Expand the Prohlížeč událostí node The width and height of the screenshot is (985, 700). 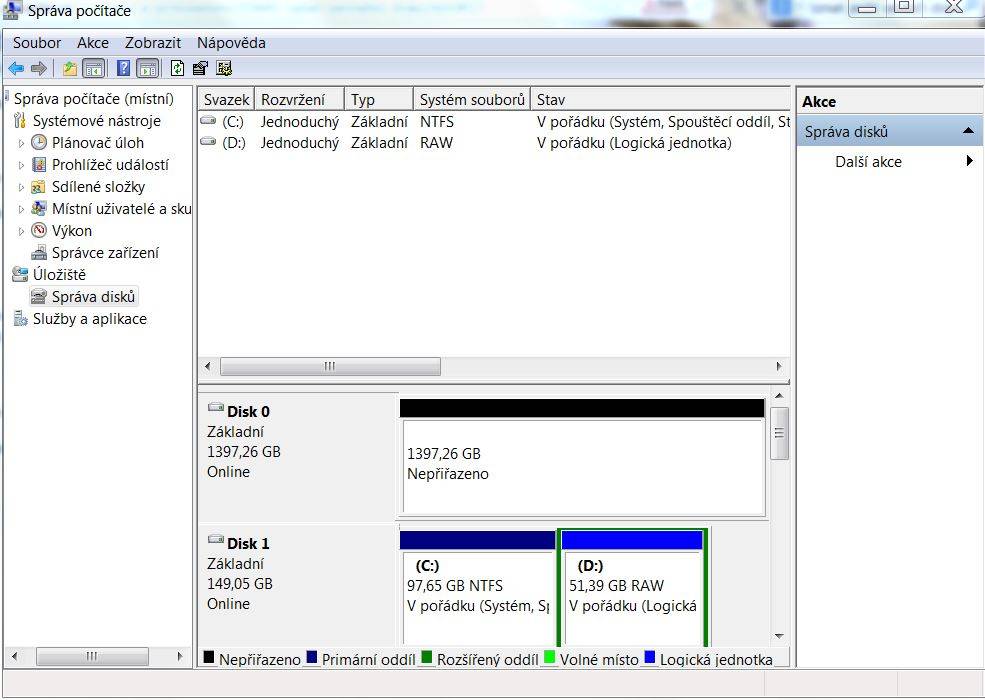(x=21, y=165)
